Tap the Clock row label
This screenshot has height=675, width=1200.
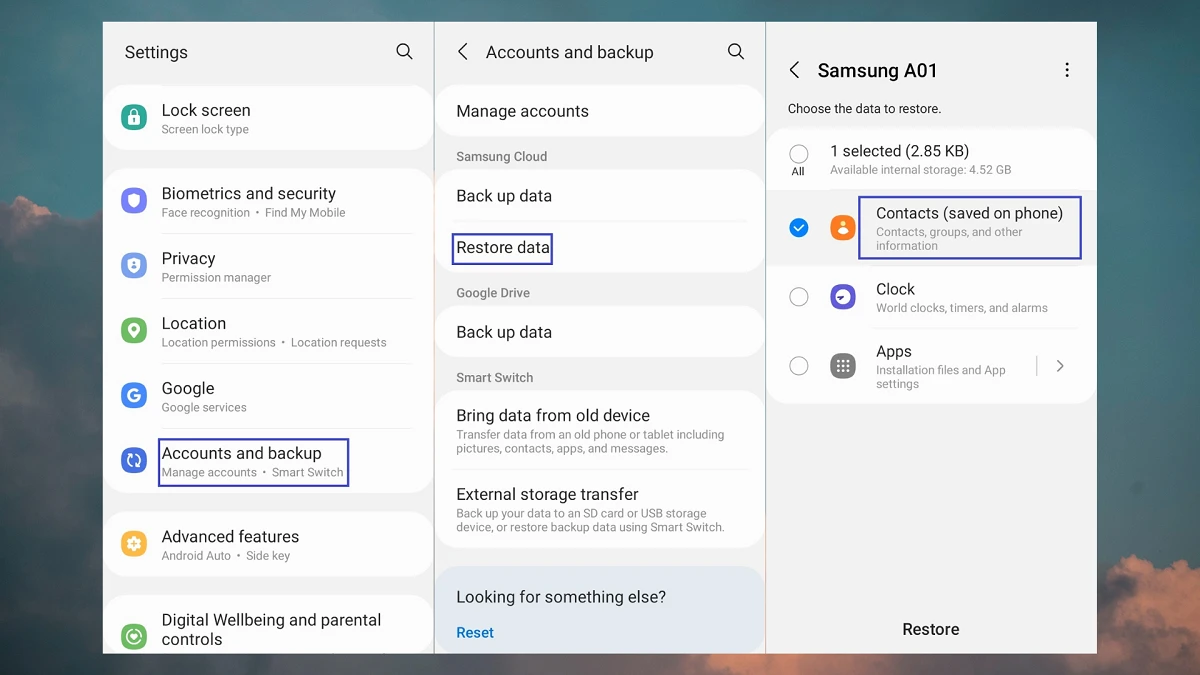(x=895, y=289)
